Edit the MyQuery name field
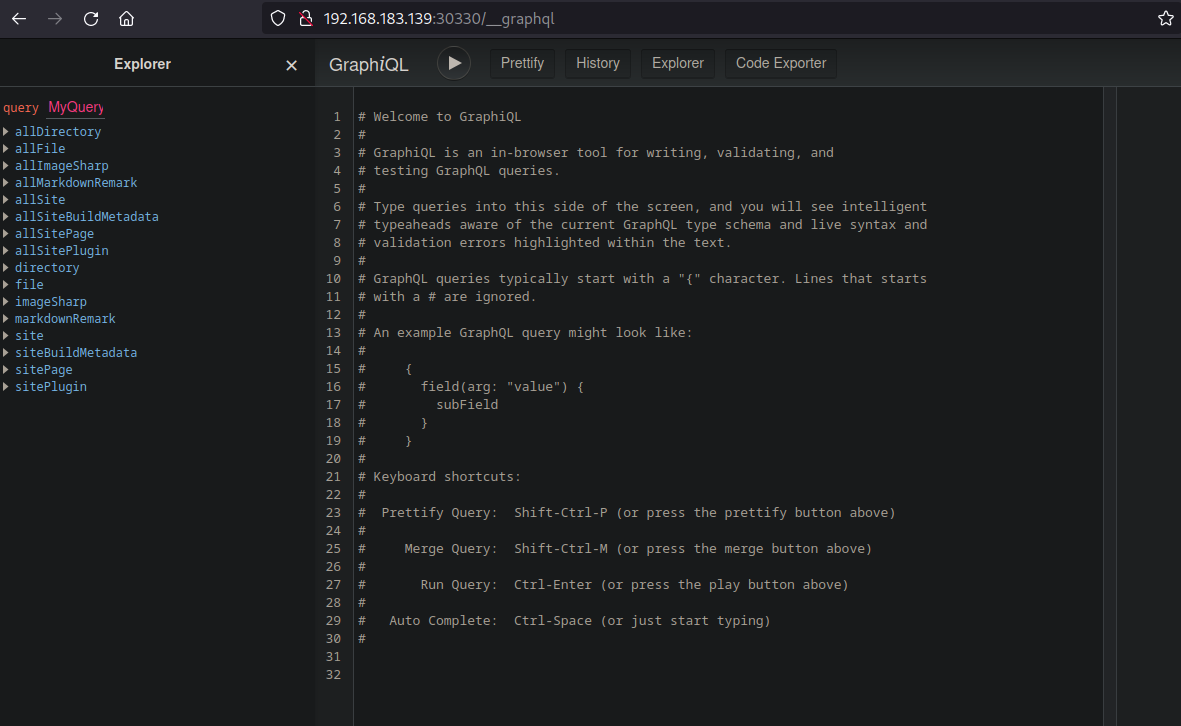Viewport: 1181px width, 726px height. pos(76,107)
